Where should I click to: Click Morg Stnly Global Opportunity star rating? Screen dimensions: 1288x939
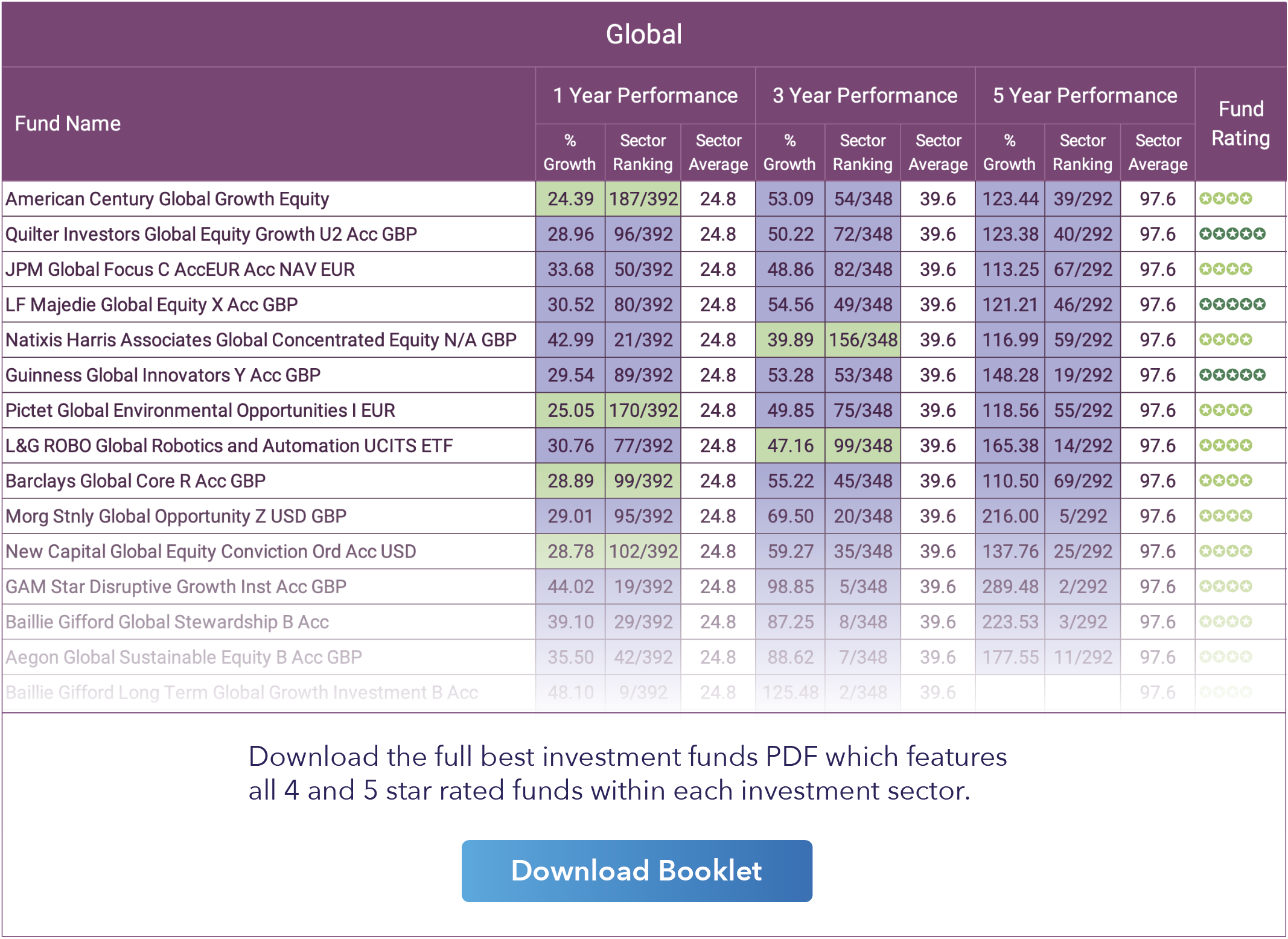(x=1225, y=516)
